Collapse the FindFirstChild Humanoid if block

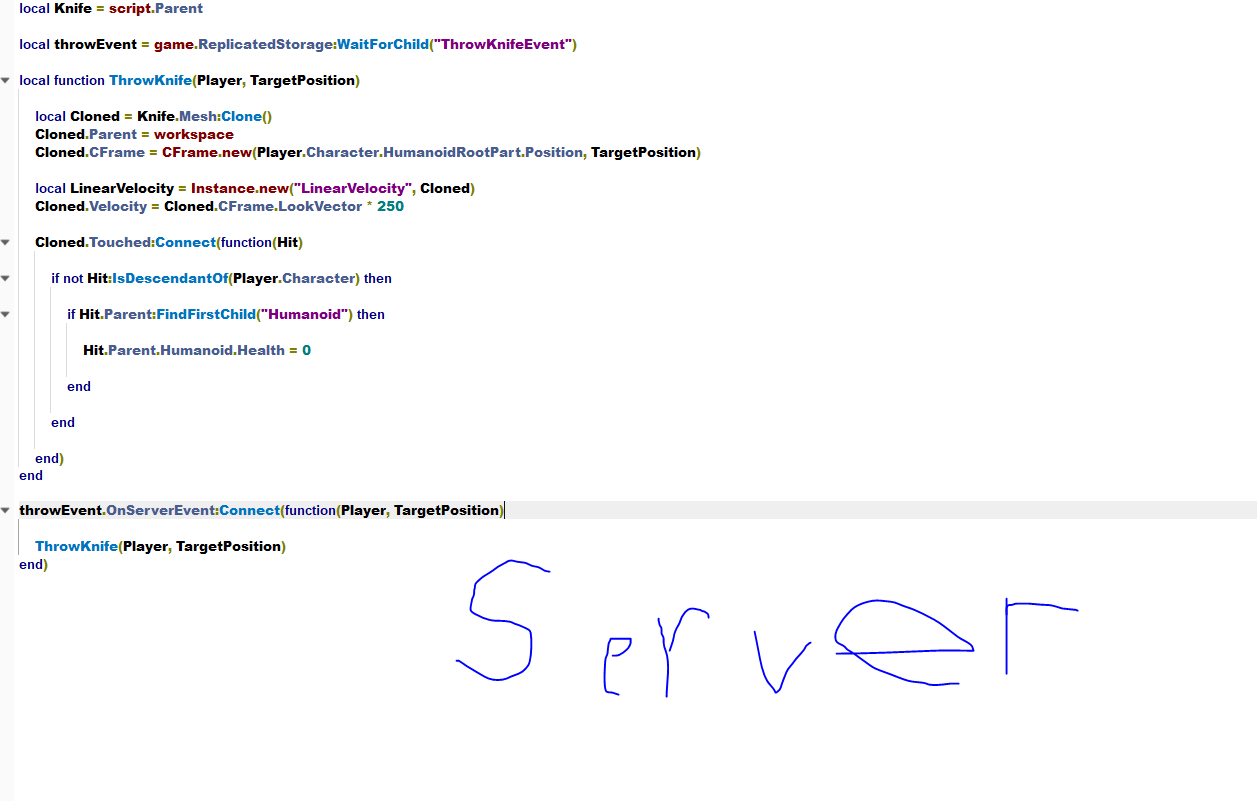coord(6,314)
